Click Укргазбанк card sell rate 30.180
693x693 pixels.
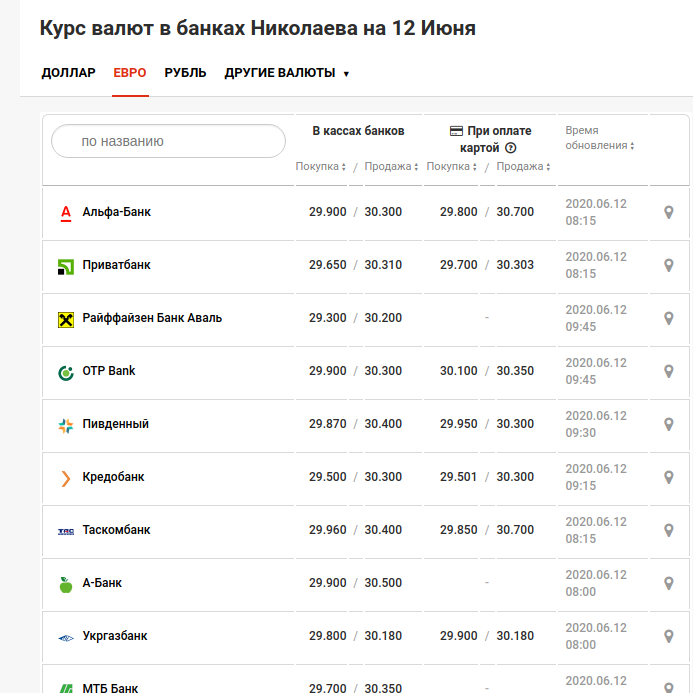[515, 636]
